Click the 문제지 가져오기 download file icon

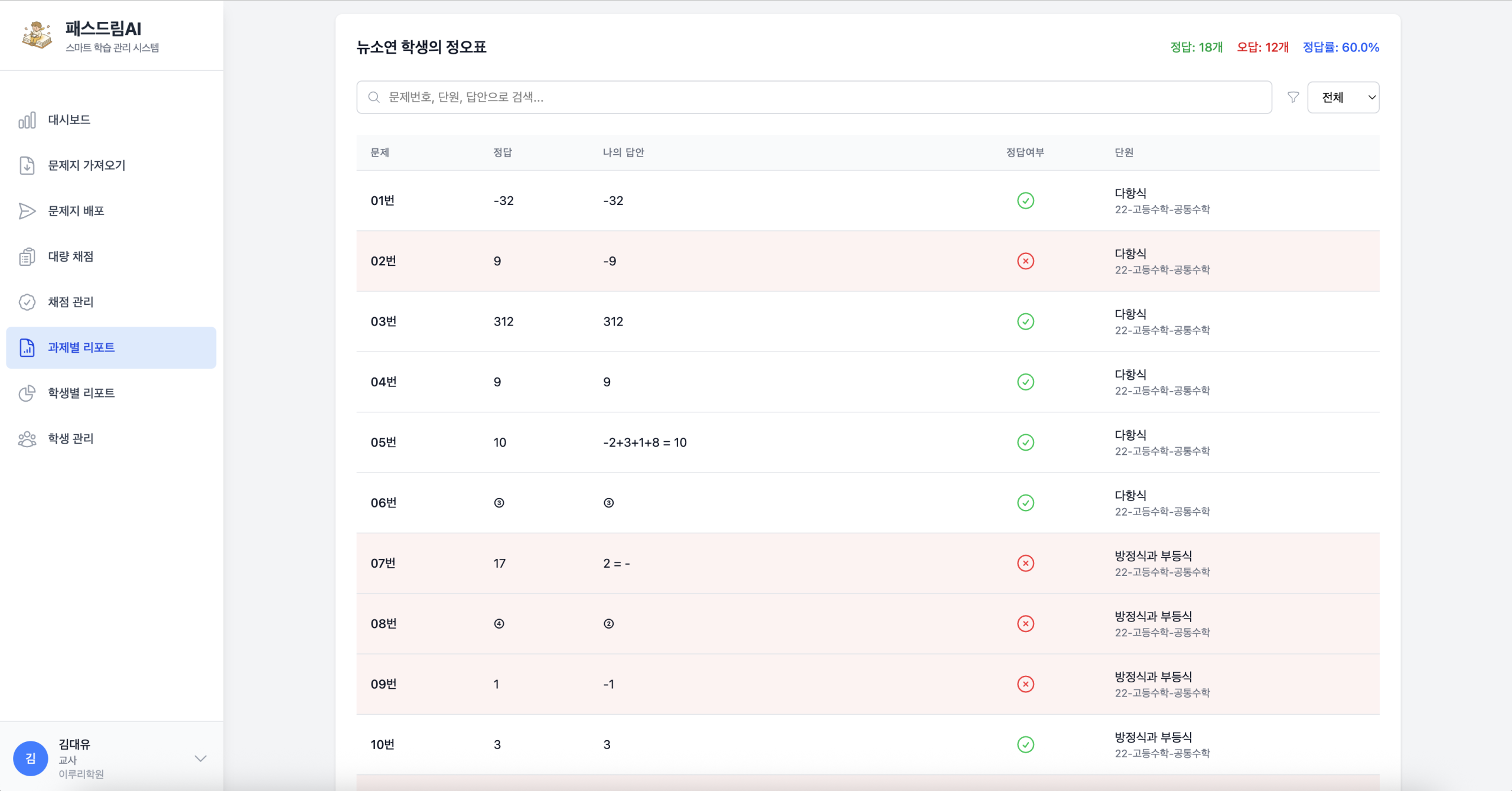tap(27, 165)
